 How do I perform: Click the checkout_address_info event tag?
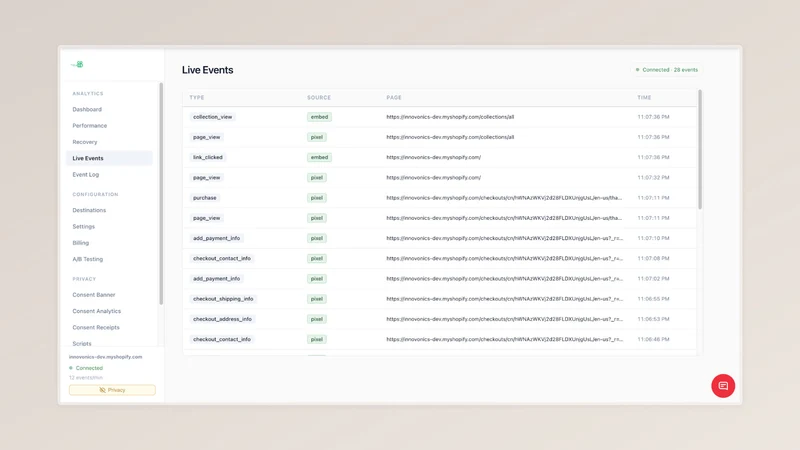(222, 319)
